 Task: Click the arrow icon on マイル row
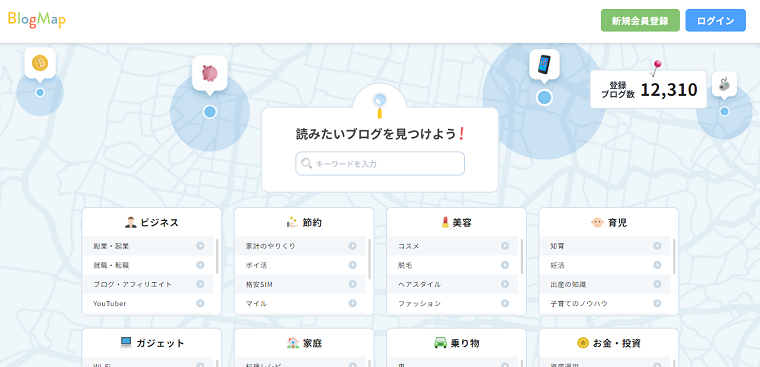[x=352, y=303]
